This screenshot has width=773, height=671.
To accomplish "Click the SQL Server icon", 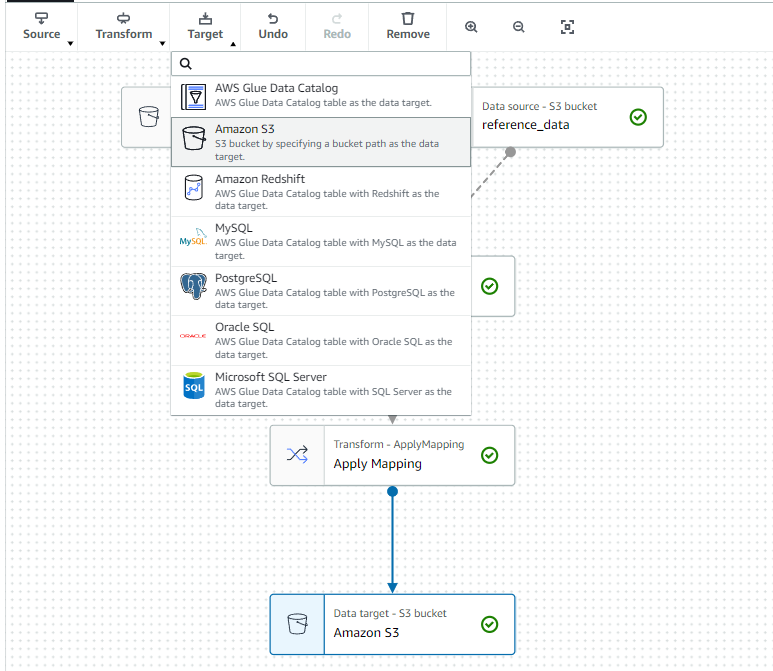I will pos(194,386).
